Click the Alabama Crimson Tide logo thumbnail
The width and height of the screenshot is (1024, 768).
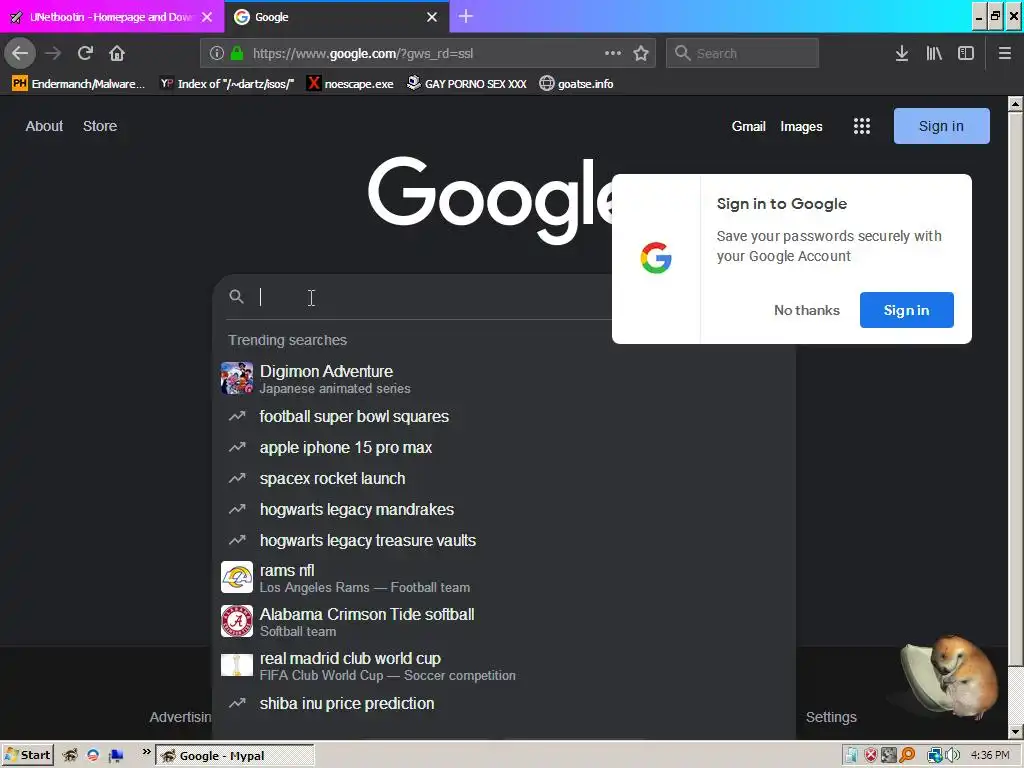[237, 621]
